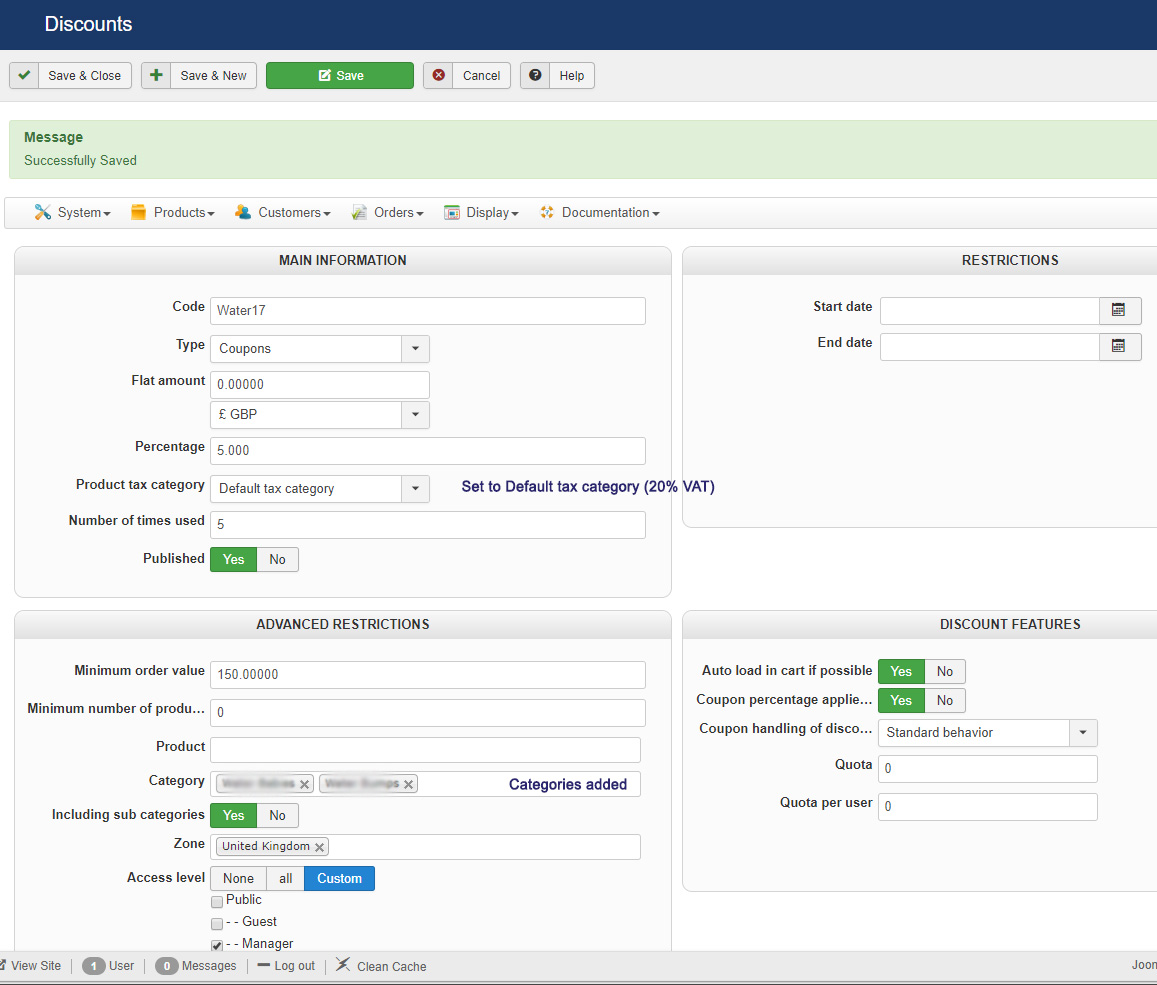Remove the second category tag with its X
1157x985 pixels.
(408, 784)
